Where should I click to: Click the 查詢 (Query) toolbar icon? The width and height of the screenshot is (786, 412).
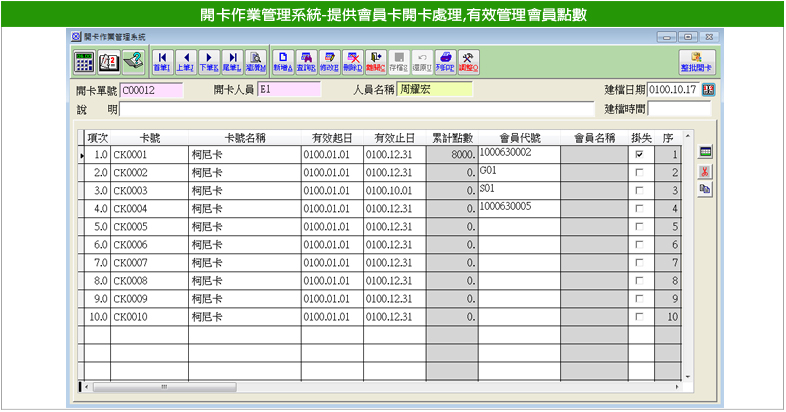point(306,60)
